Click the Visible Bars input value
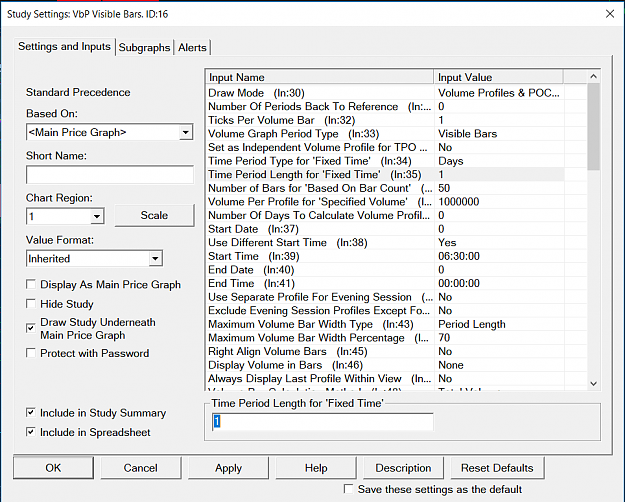 coord(468,134)
